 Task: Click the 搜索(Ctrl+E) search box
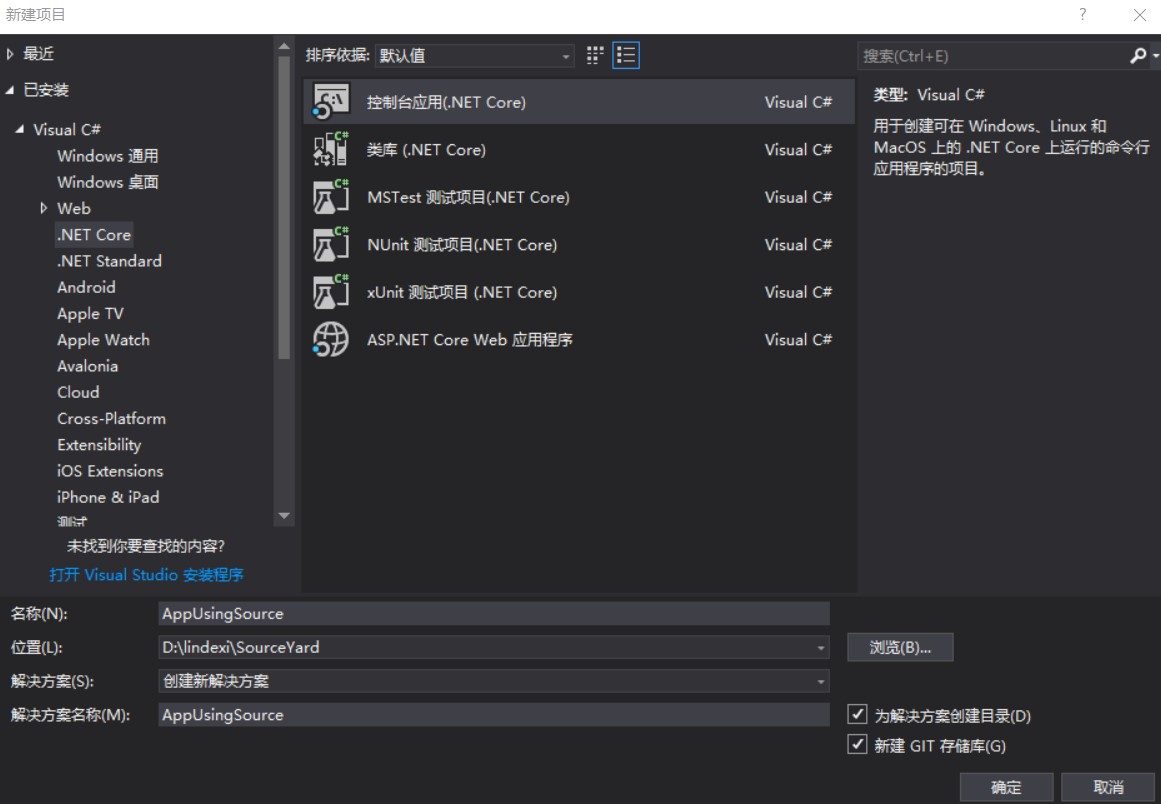(x=994, y=56)
